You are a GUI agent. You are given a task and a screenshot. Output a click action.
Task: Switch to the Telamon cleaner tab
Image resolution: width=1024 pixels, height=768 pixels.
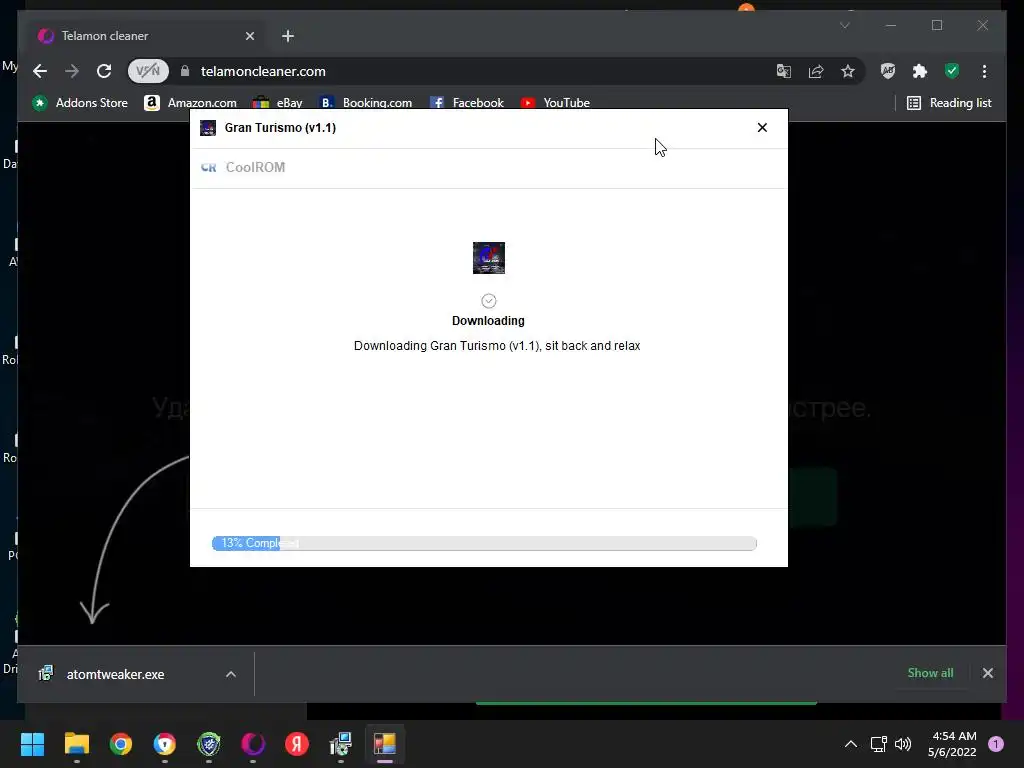[145, 36]
